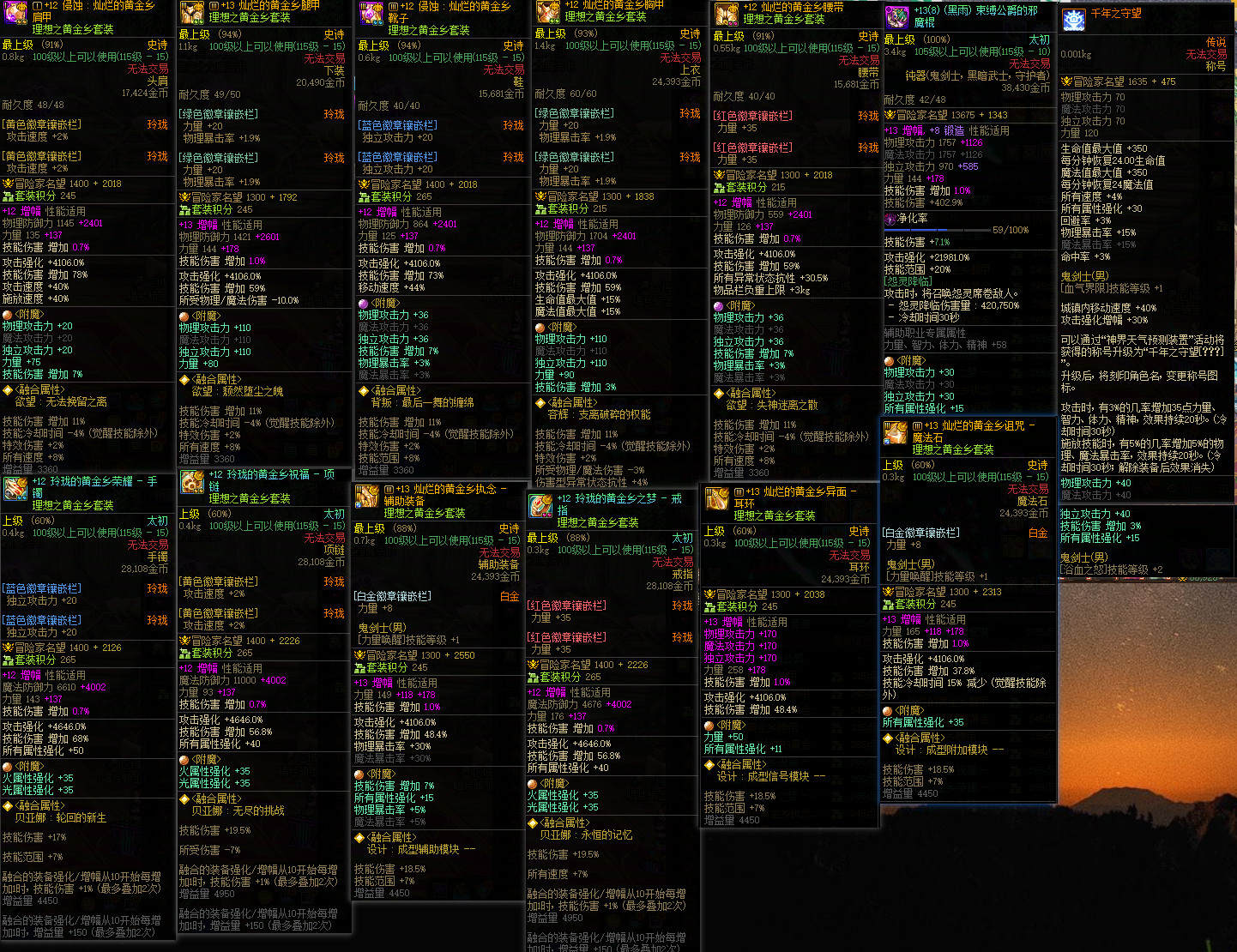Click the 千年之守望 title icon

[1074, 20]
